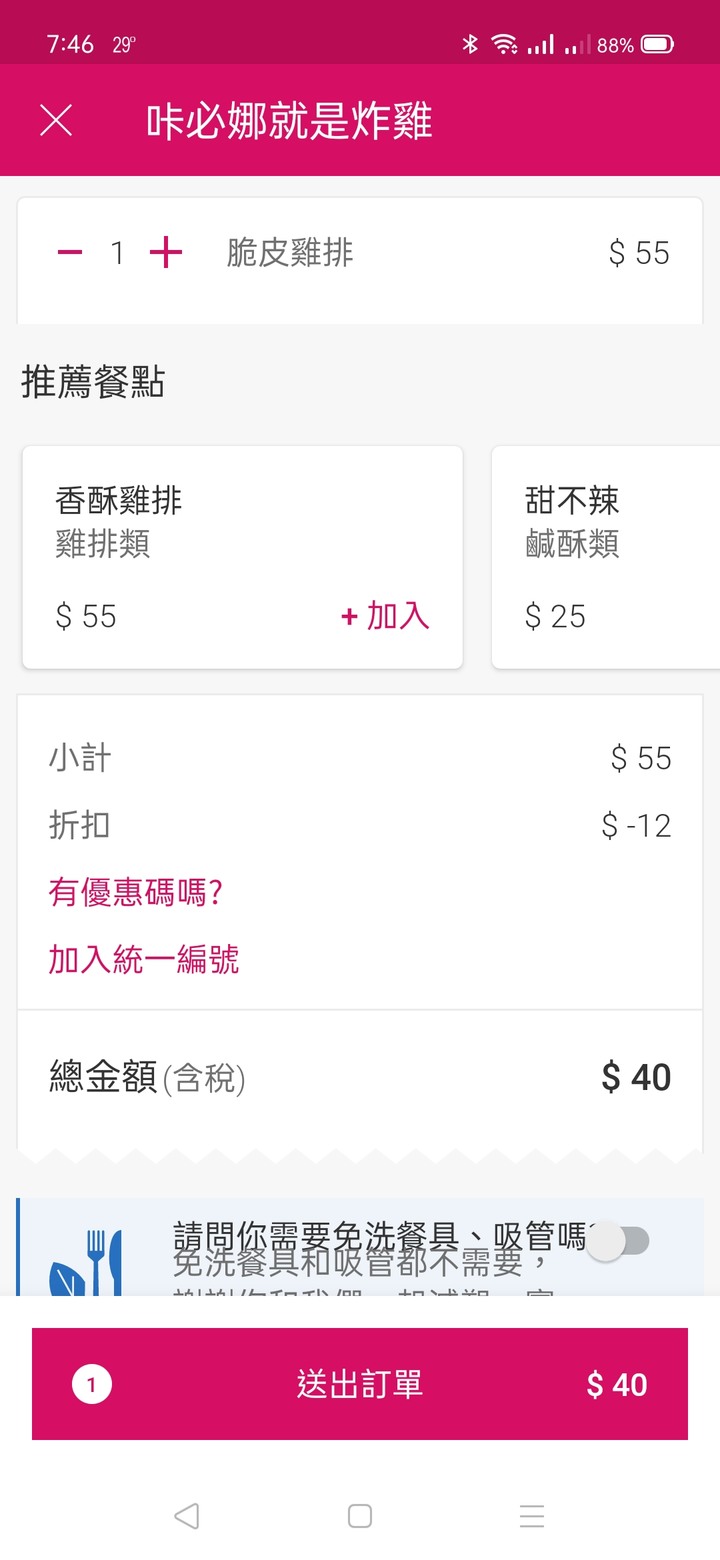720x1560 pixels.
Task: Open the 有優惠碼嗎? promo code link
Action: (x=135, y=892)
